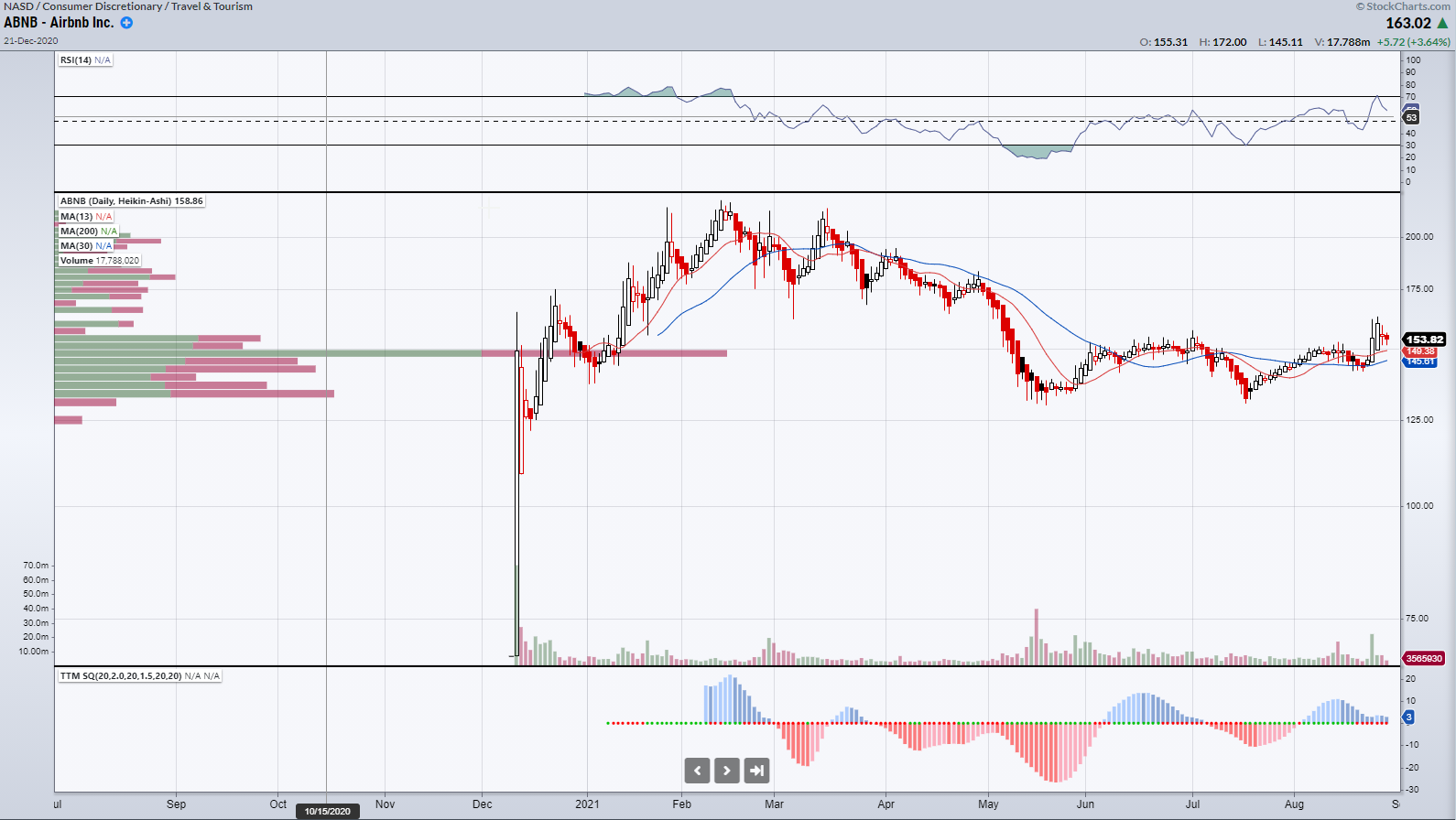Click the Volume 17,788,020 legend label

(x=100, y=261)
